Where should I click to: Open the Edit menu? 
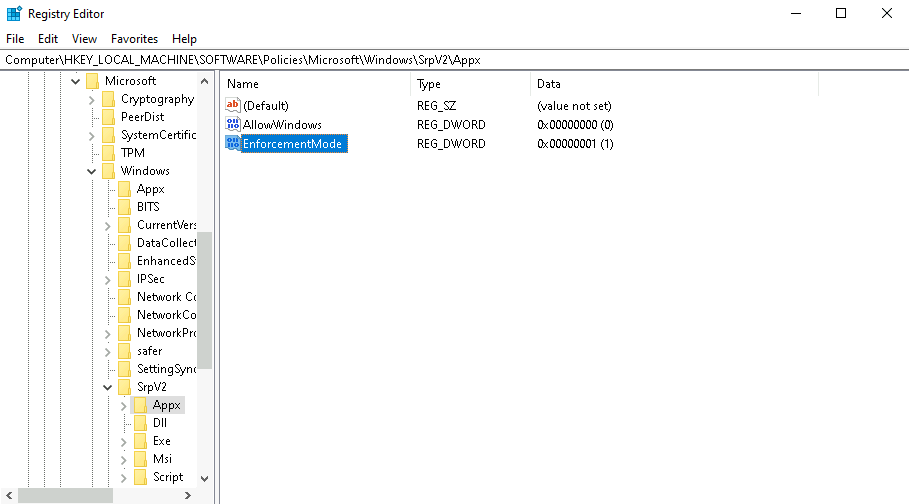(x=48, y=39)
